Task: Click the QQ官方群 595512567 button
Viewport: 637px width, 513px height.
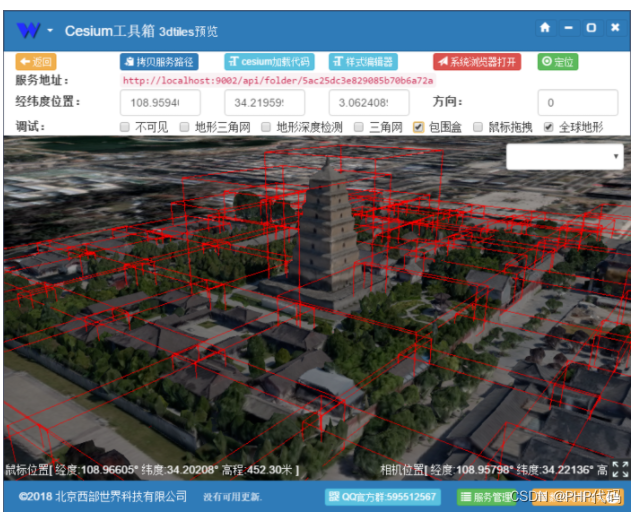Action: click(x=383, y=497)
